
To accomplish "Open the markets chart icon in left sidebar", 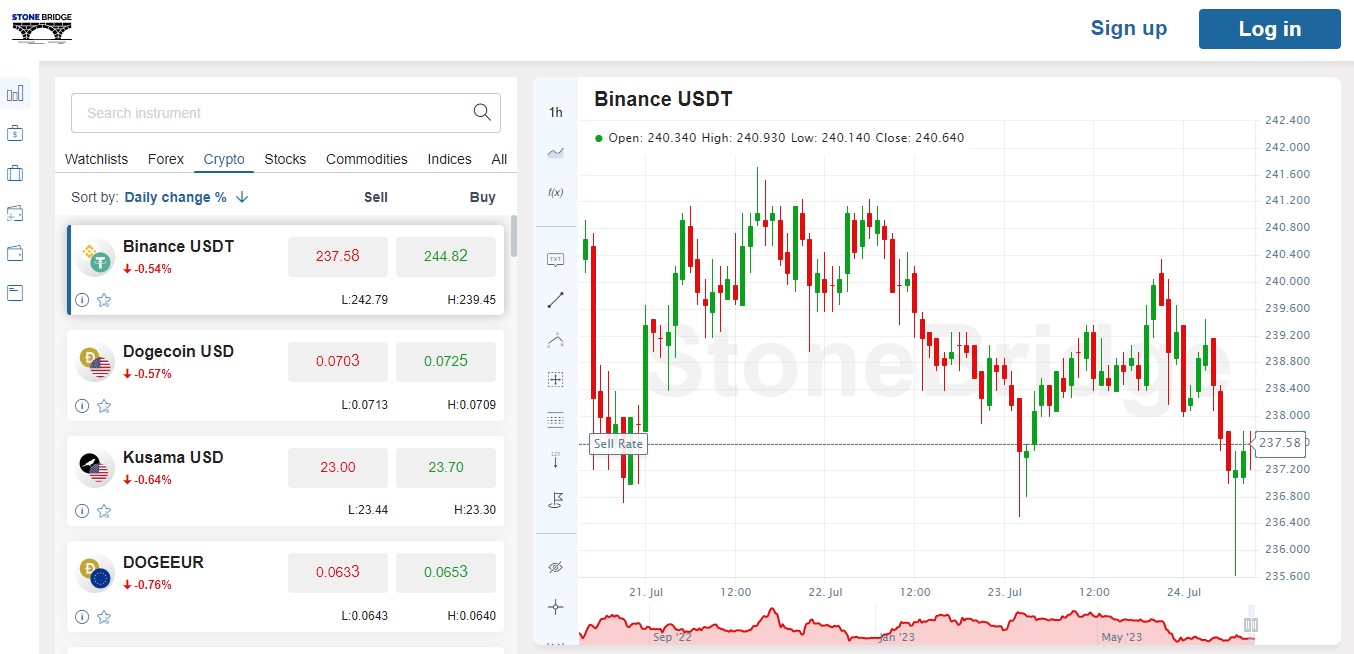I will (x=15, y=93).
